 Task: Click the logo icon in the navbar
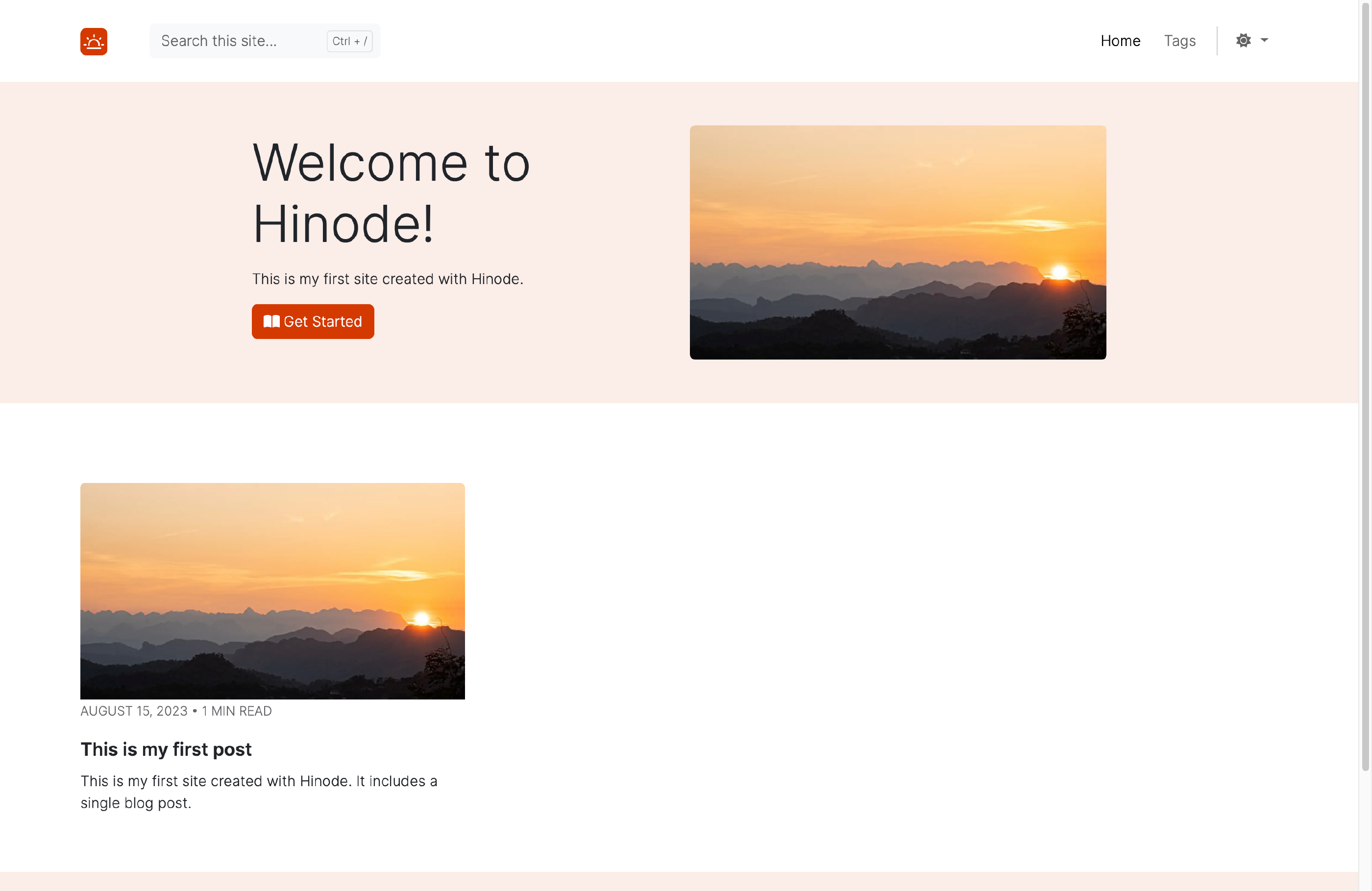(x=94, y=41)
